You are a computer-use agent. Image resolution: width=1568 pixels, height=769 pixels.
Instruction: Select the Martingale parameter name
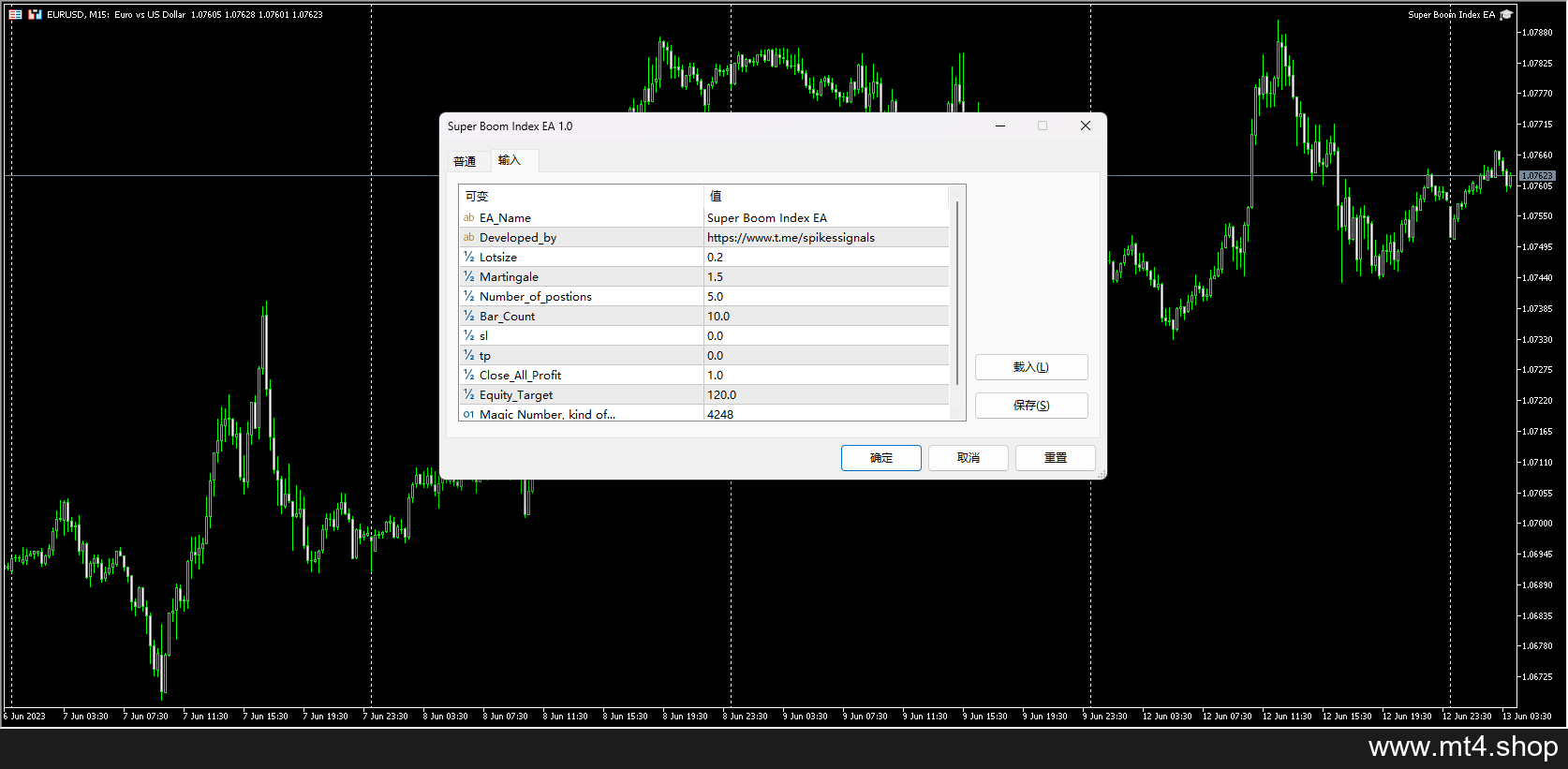[509, 277]
